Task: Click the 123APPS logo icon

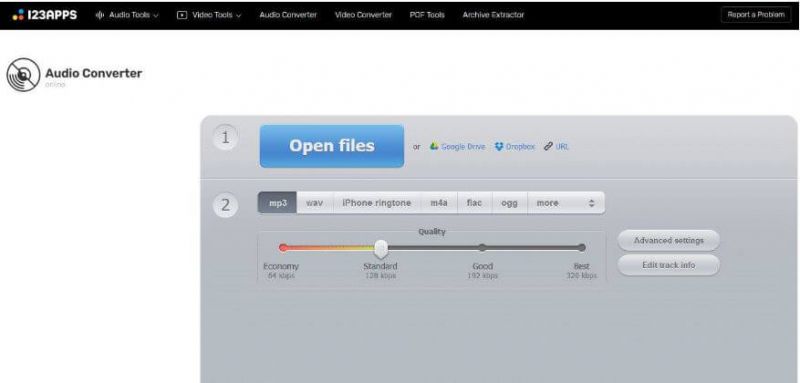Action: pyautogui.click(x=18, y=15)
